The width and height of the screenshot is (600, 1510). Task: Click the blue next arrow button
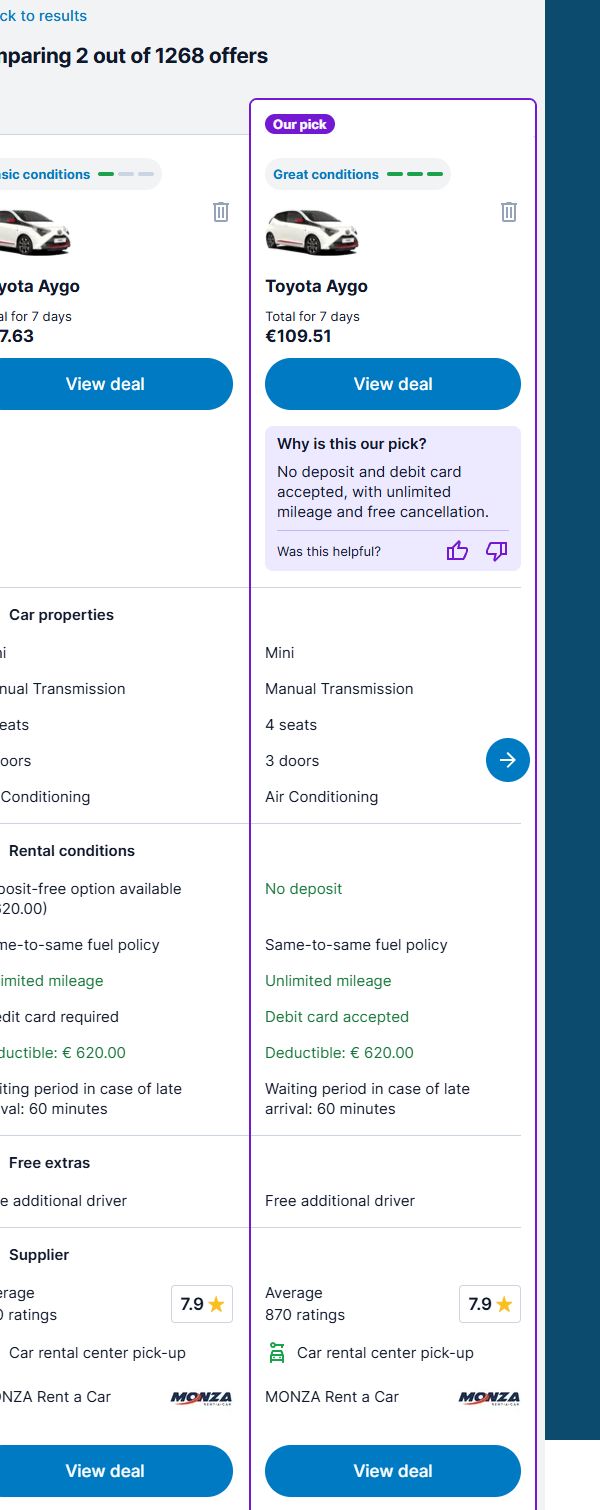tap(508, 760)
